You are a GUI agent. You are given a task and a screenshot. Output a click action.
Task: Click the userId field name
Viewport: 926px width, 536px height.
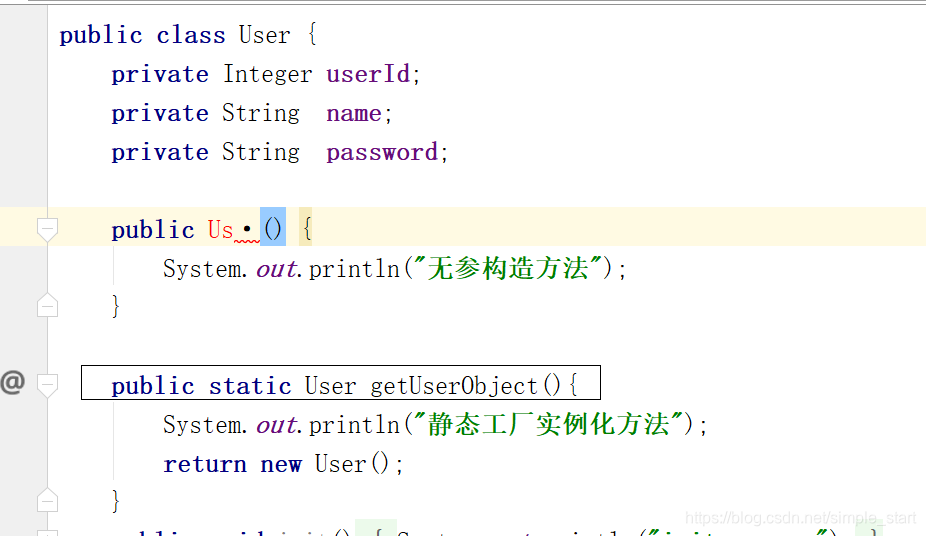(369, 74)
